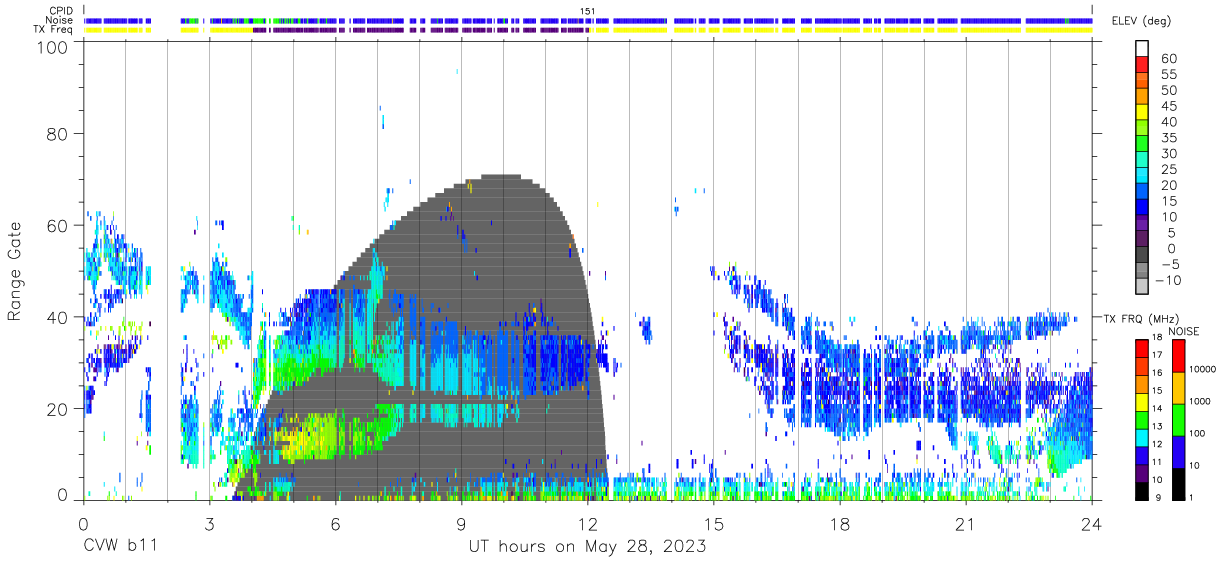Select the black bottom band of the NOISE colorbar
This screenshot has width=1228, height=567.
pos(1178,483)
